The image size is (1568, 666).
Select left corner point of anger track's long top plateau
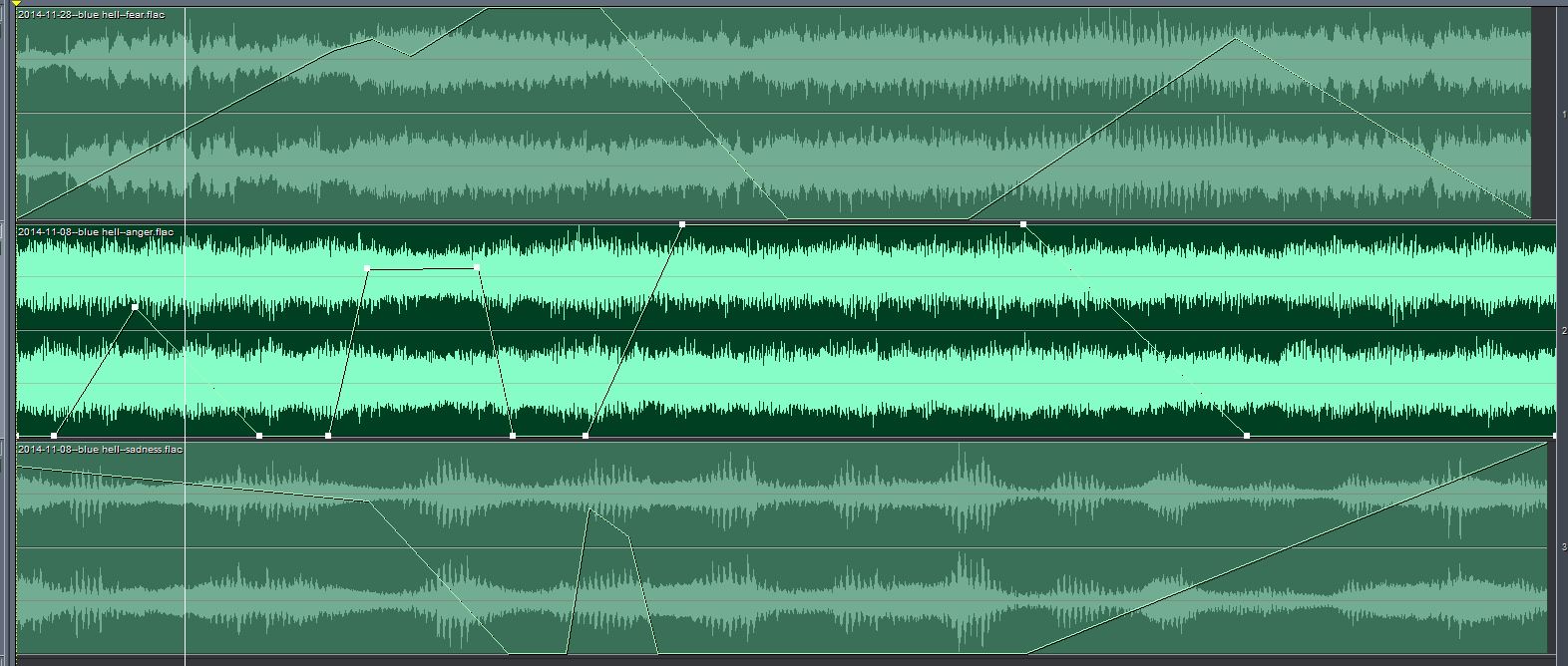click(x=682, y=225)
